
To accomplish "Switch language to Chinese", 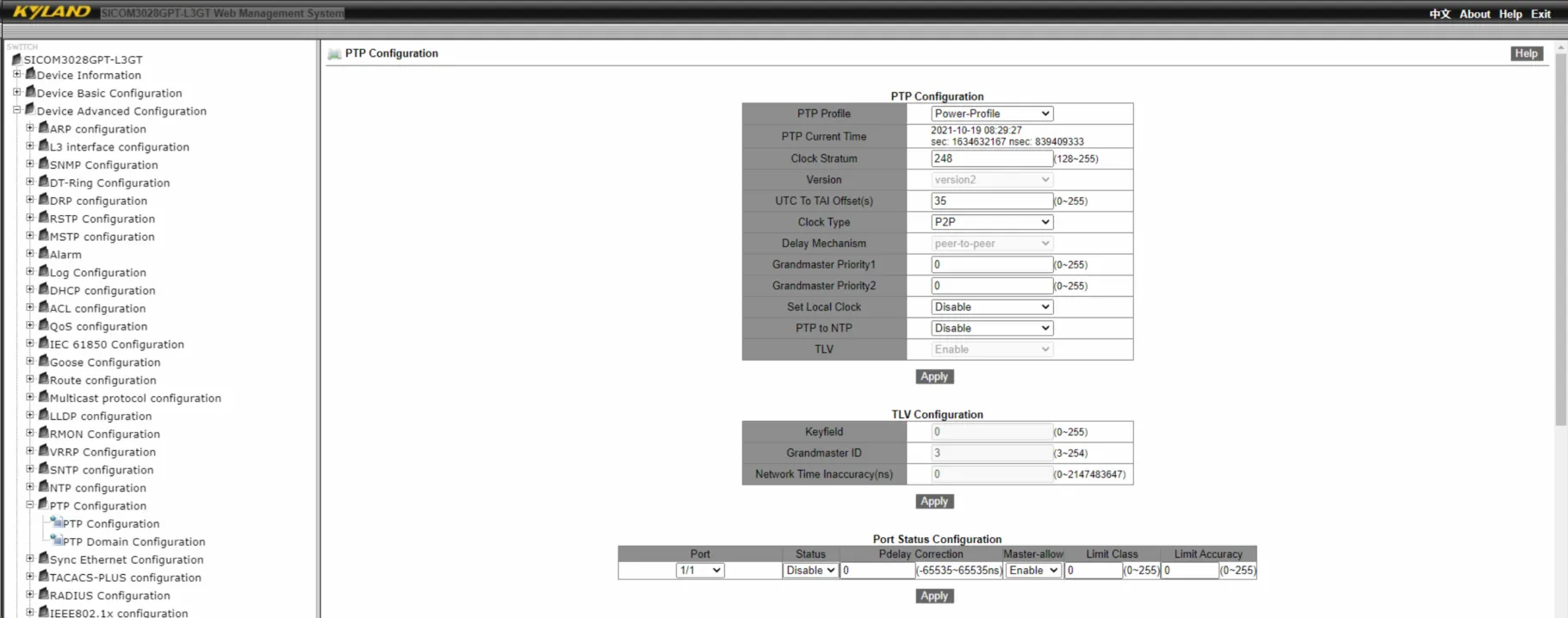I will click(x=1440, y=14).
